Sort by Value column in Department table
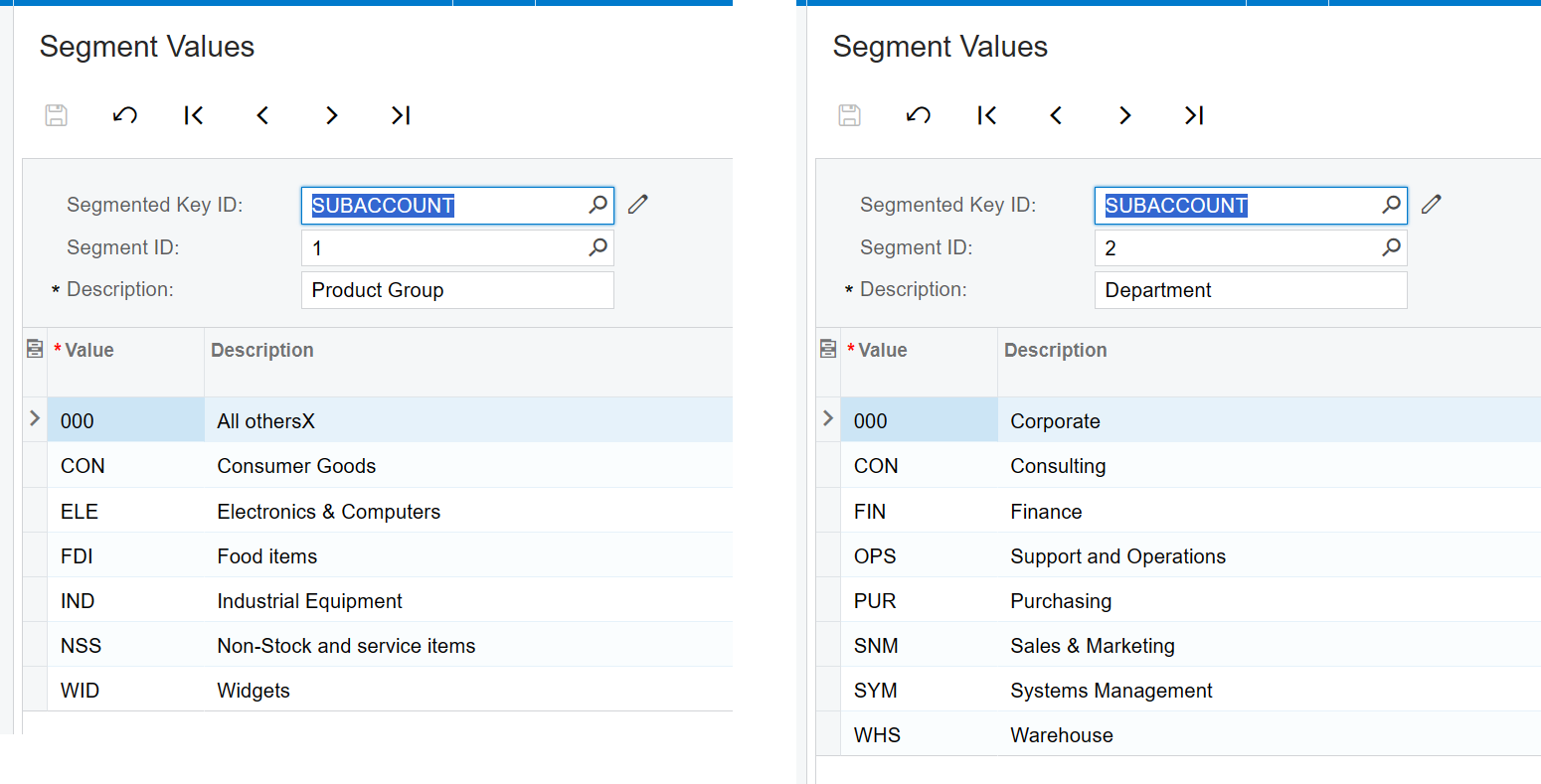The width and height of the screenshot is (1541, 784). point(920,362)
